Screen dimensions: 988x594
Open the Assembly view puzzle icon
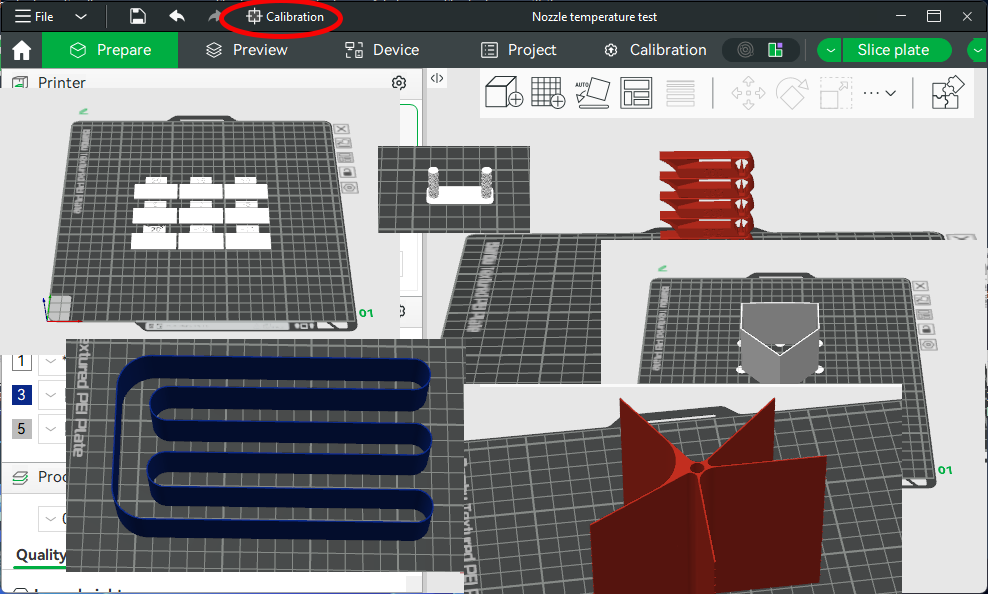point(946,93)
